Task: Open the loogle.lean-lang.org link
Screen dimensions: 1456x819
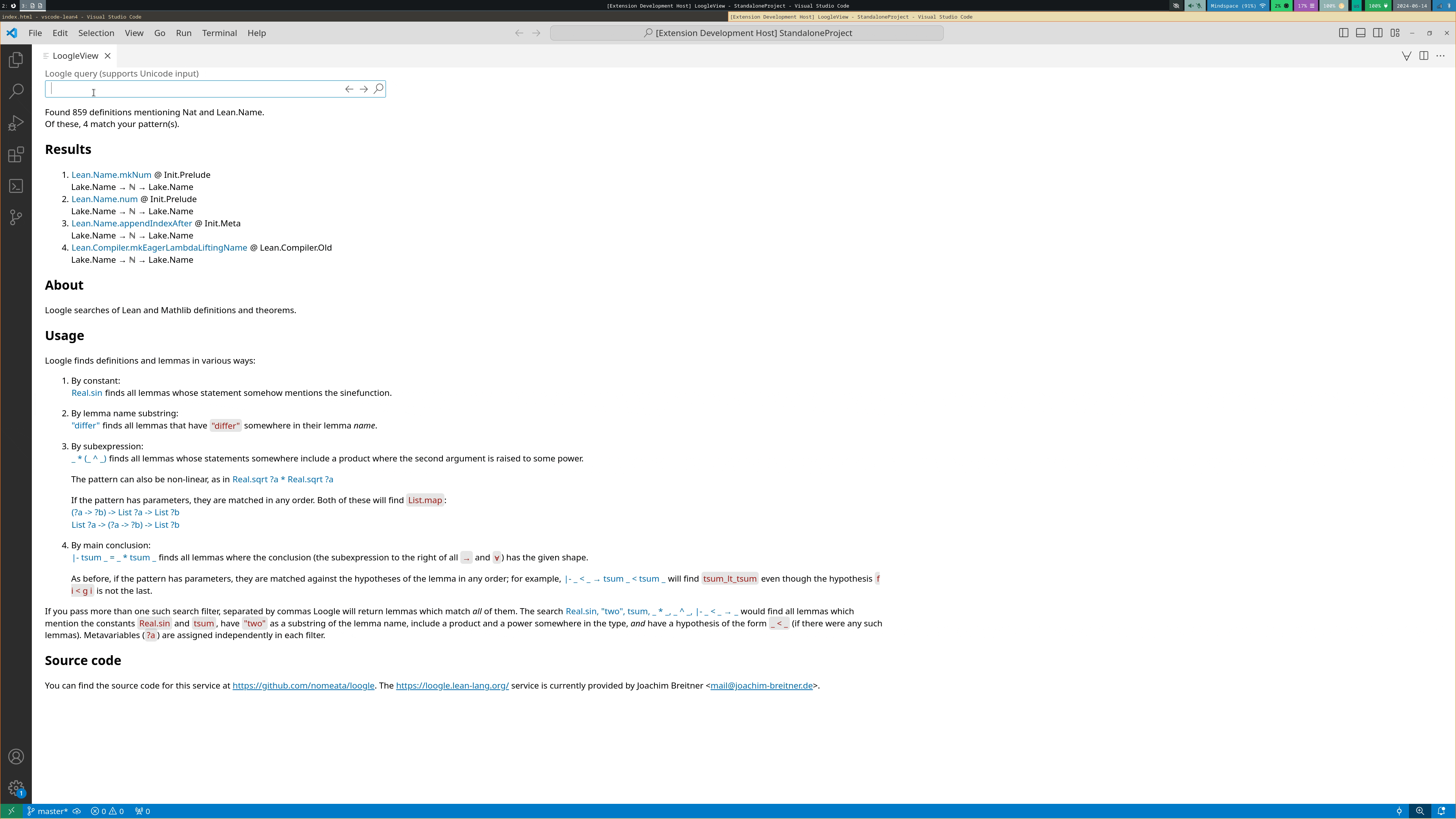Action: (x=452, y=686)
